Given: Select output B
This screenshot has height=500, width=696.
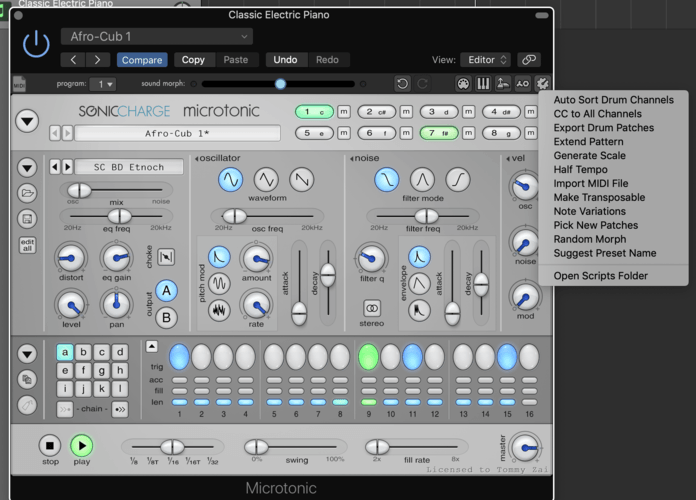Looking at the screenshot, I should [x=166, y=318].
